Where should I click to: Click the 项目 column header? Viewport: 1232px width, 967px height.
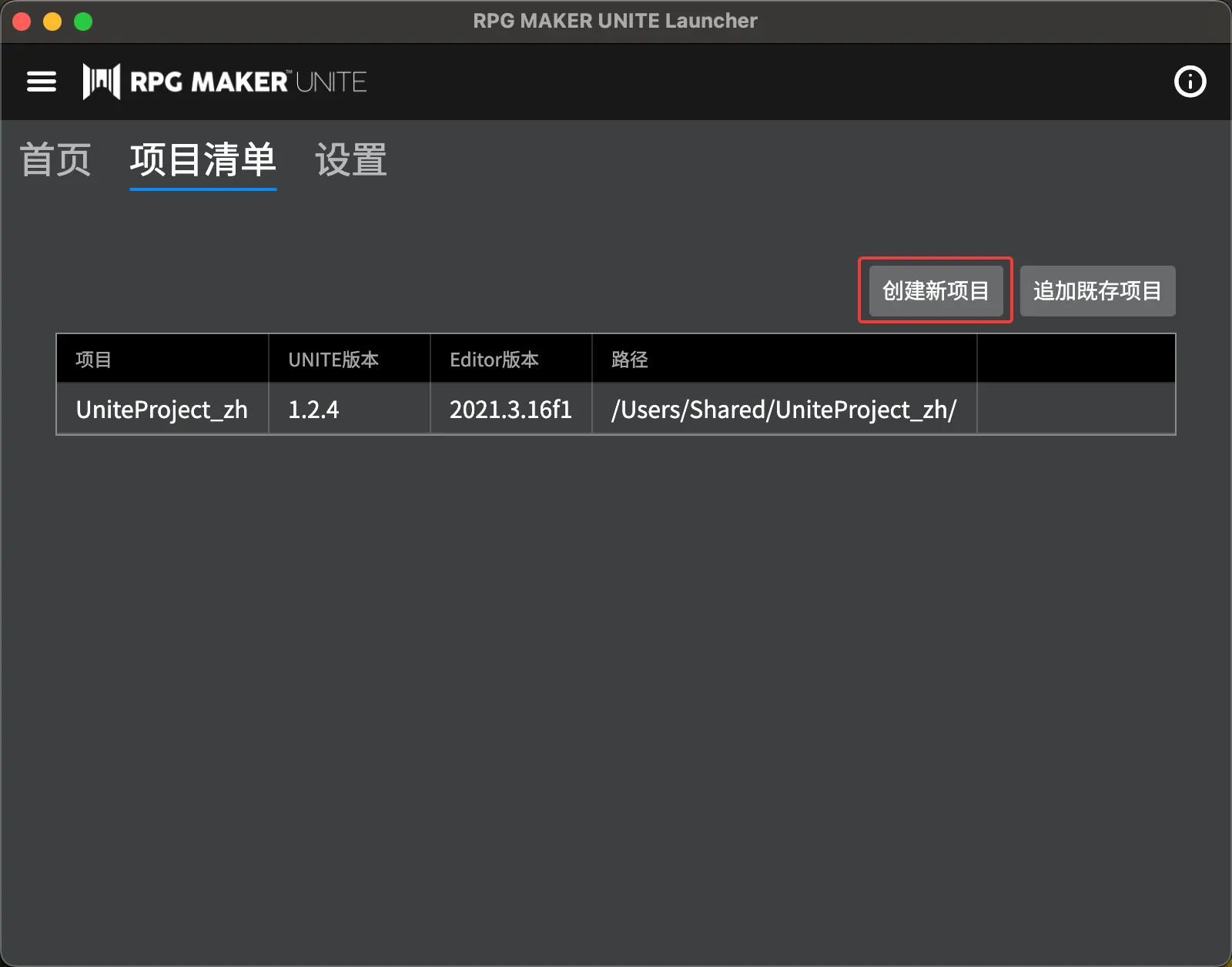162,359
